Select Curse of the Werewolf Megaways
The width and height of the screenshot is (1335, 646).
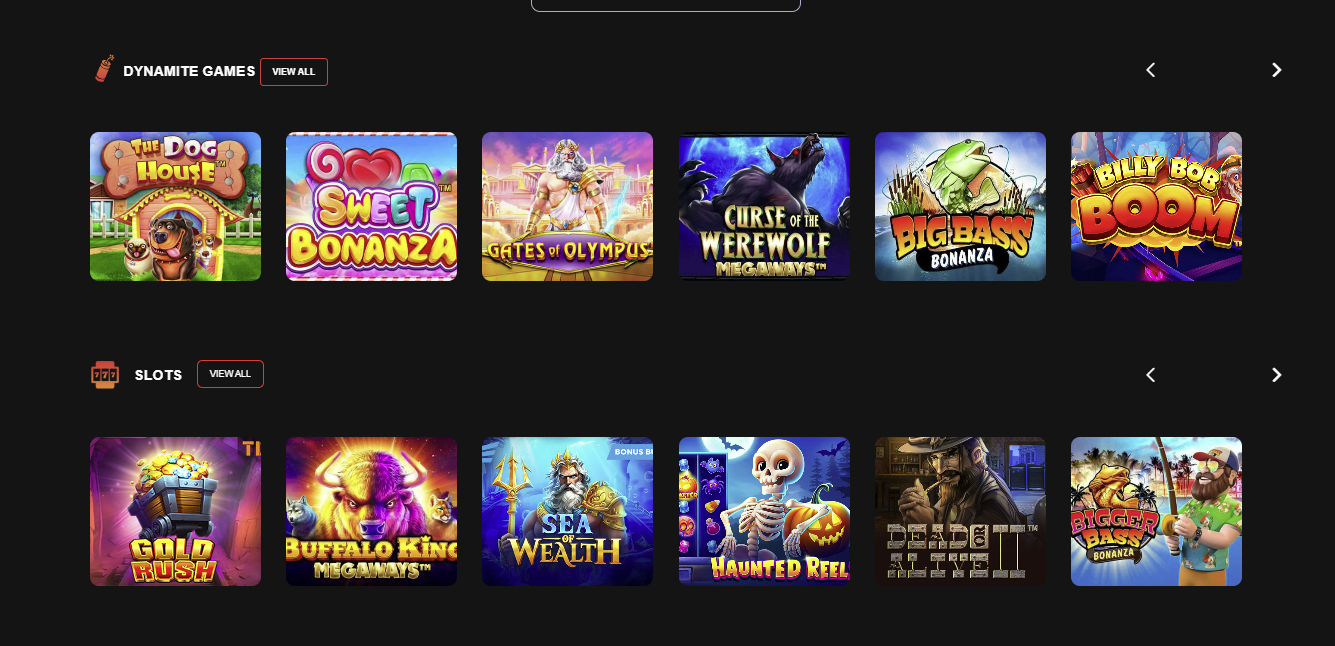click(764, 207)
